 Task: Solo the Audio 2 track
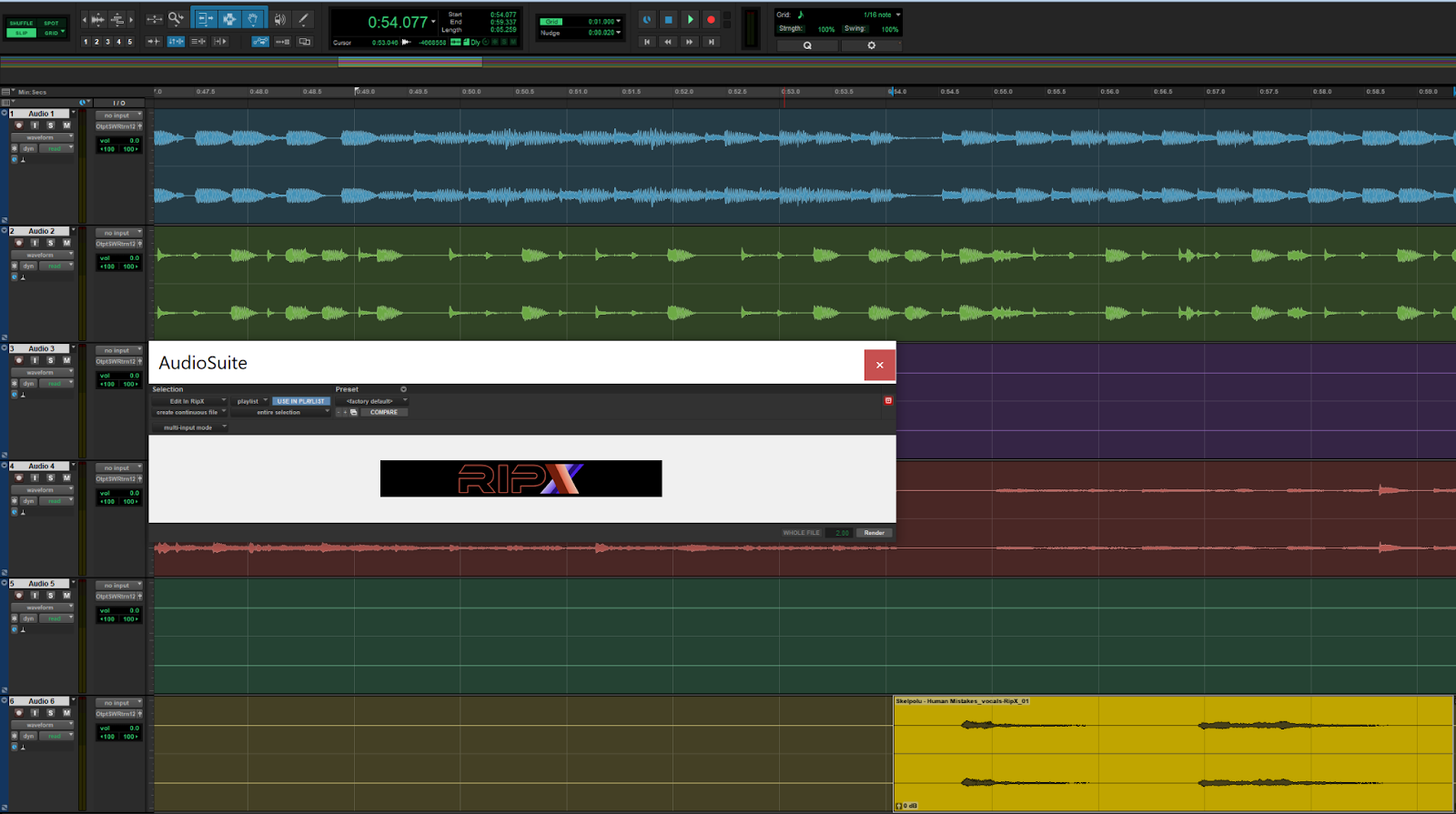point(51,243)
